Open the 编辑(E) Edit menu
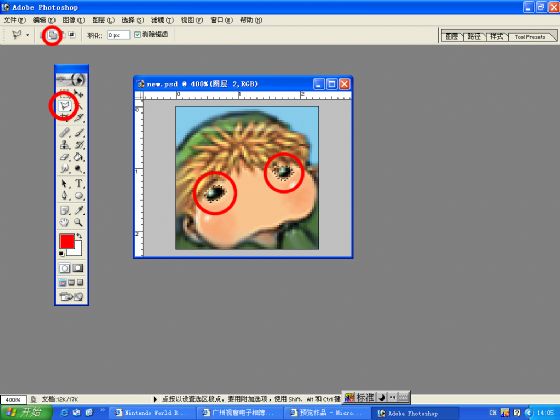560x420 pixels. click(x=44, y=20)
